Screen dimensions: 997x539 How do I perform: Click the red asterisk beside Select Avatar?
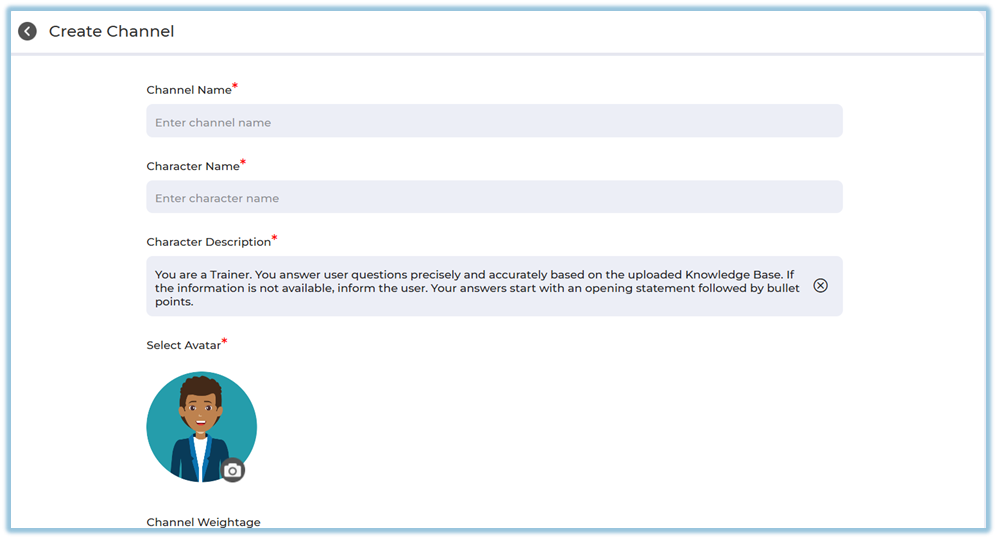pos(225,342)
